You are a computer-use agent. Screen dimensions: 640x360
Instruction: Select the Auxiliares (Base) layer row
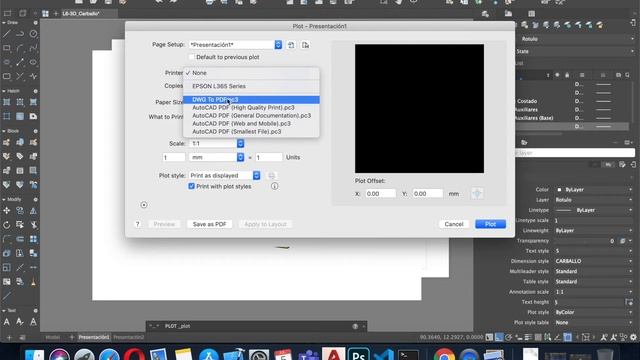click(x=571, y=118)
